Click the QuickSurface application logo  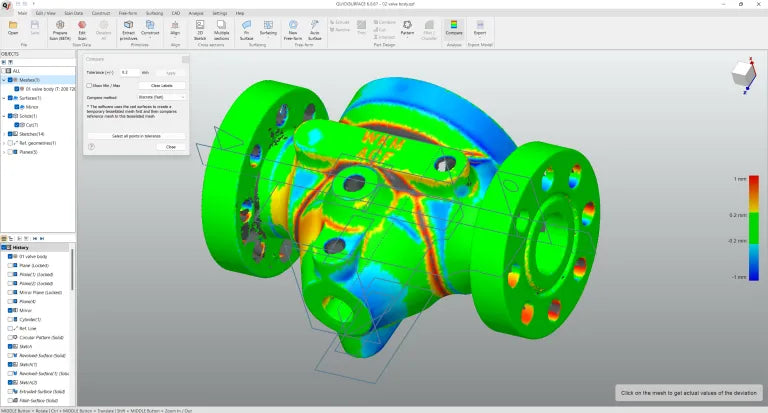pyautogui.click(x=6, y=5)
